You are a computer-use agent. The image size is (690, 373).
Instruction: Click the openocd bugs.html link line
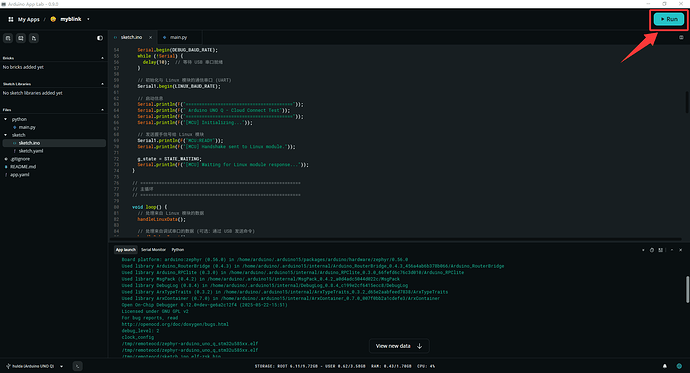[175, 324]
